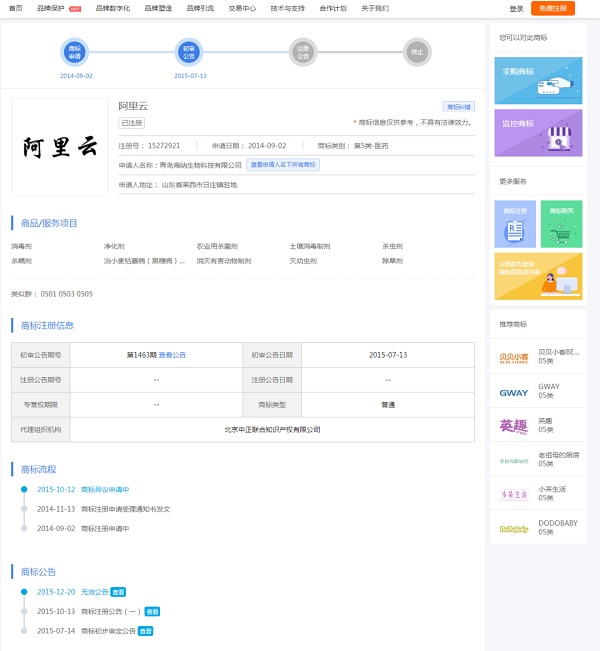The width and height of the screenshot is (600, 651).
Task: Open the 合作计划 menu item
Action: coord(333,8)
